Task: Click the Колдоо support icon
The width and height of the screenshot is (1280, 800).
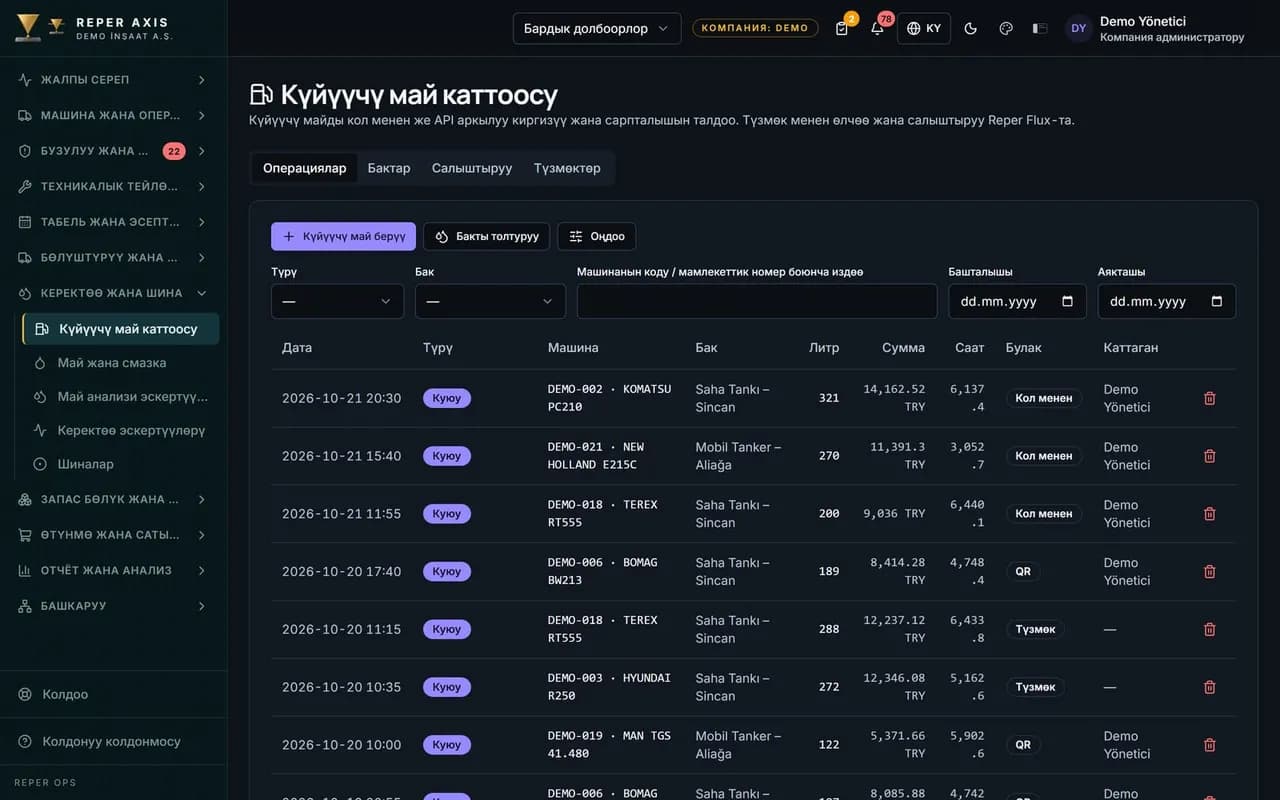Action: click(x=25, y=694)
